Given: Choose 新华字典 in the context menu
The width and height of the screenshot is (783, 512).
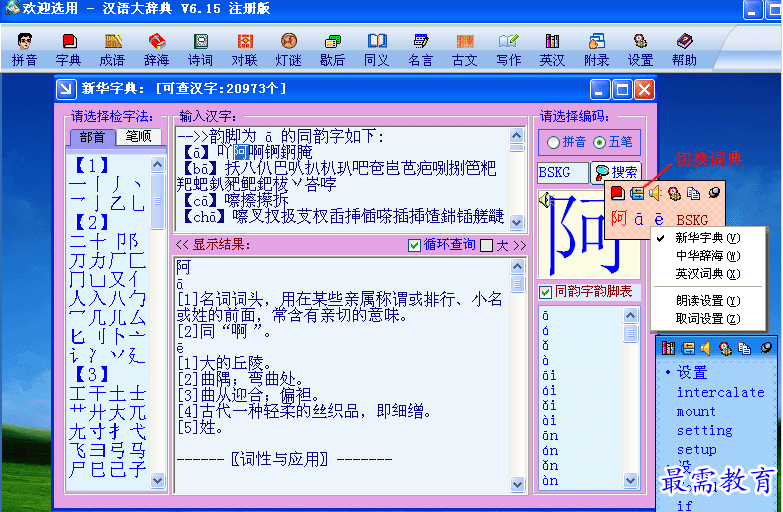Looking at the screenshot, I should point(708,238).
